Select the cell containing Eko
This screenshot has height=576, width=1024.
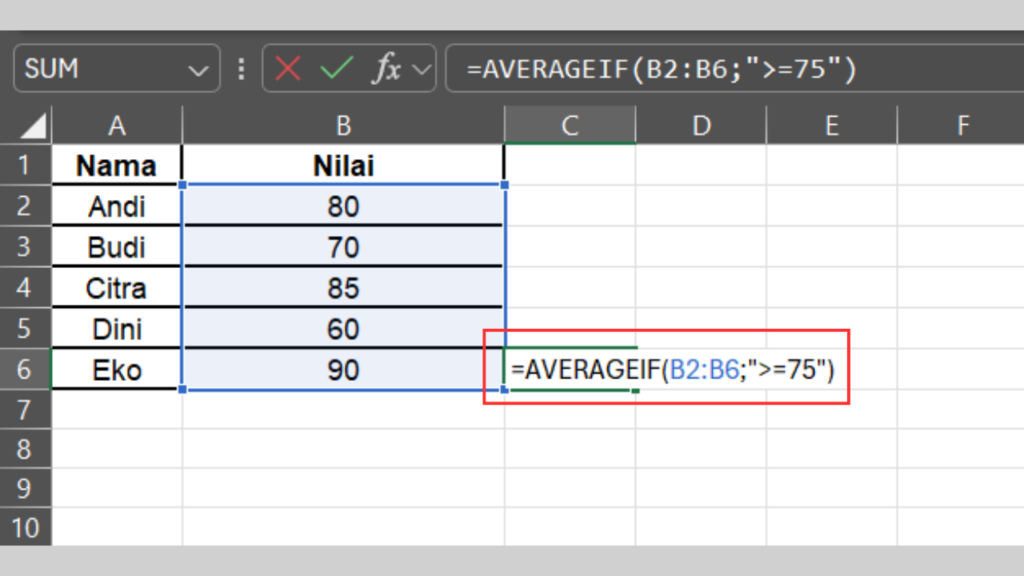coord(116,369)
